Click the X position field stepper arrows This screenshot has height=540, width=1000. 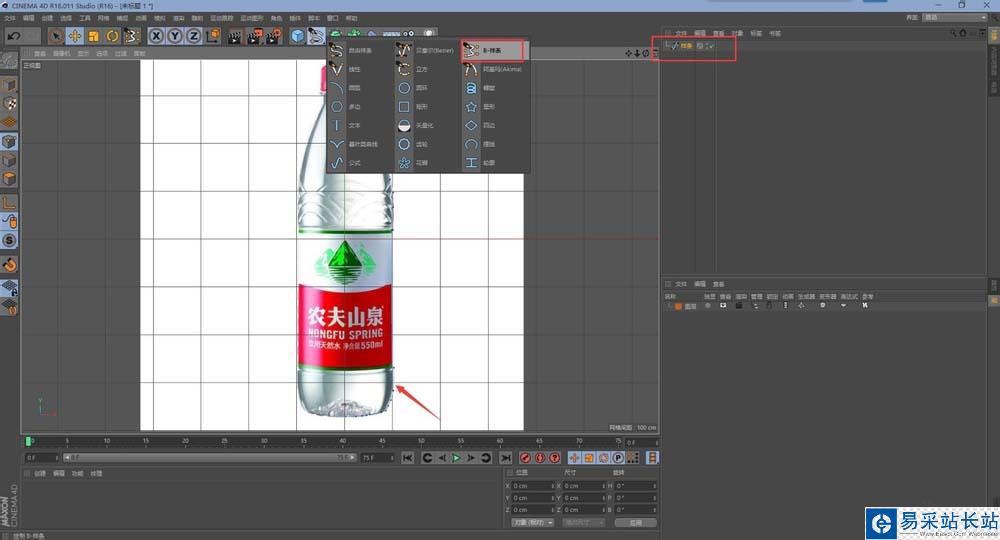pos(554,486)
